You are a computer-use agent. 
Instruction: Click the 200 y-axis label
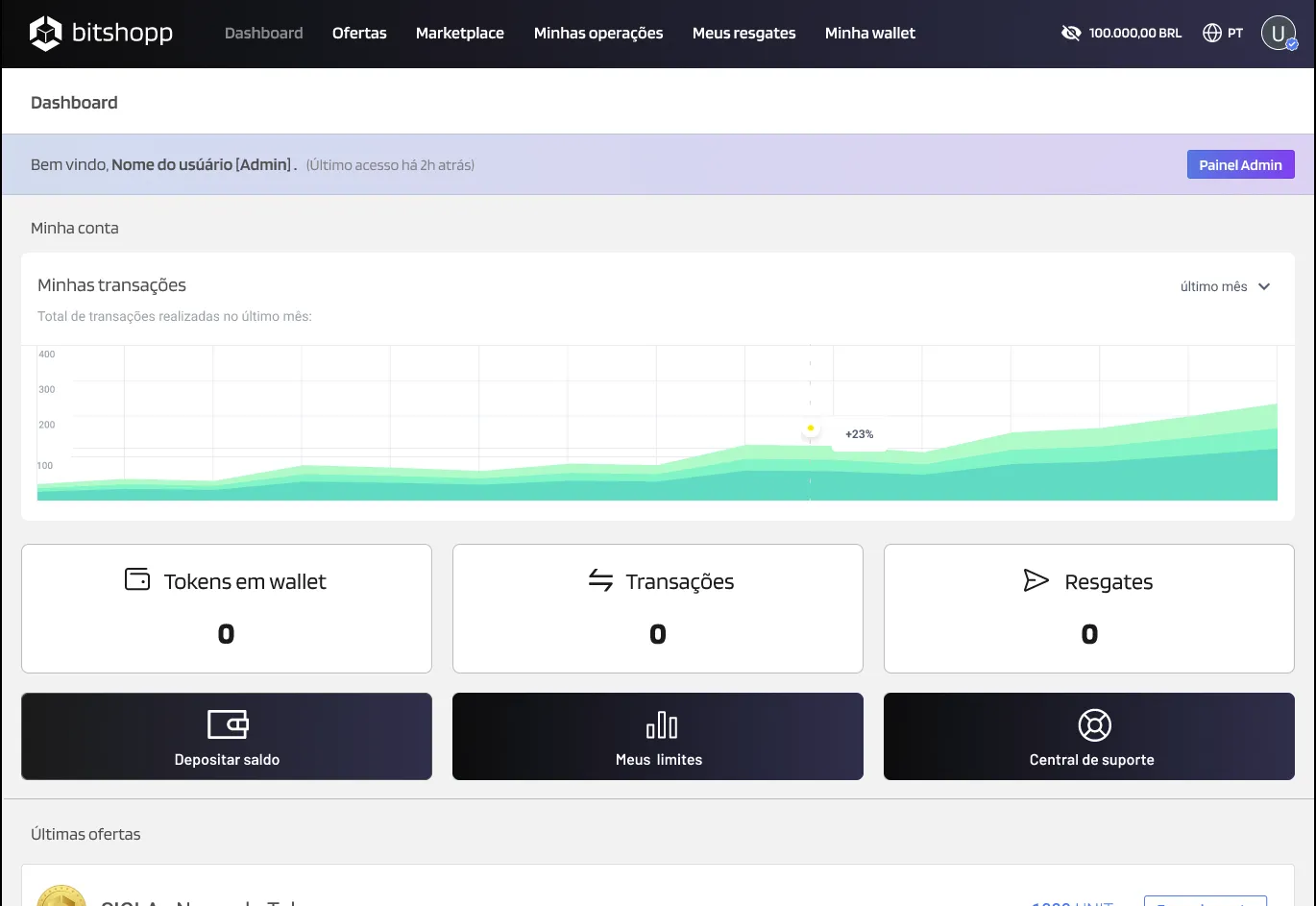pyautogui.click(x=46, y=425)
